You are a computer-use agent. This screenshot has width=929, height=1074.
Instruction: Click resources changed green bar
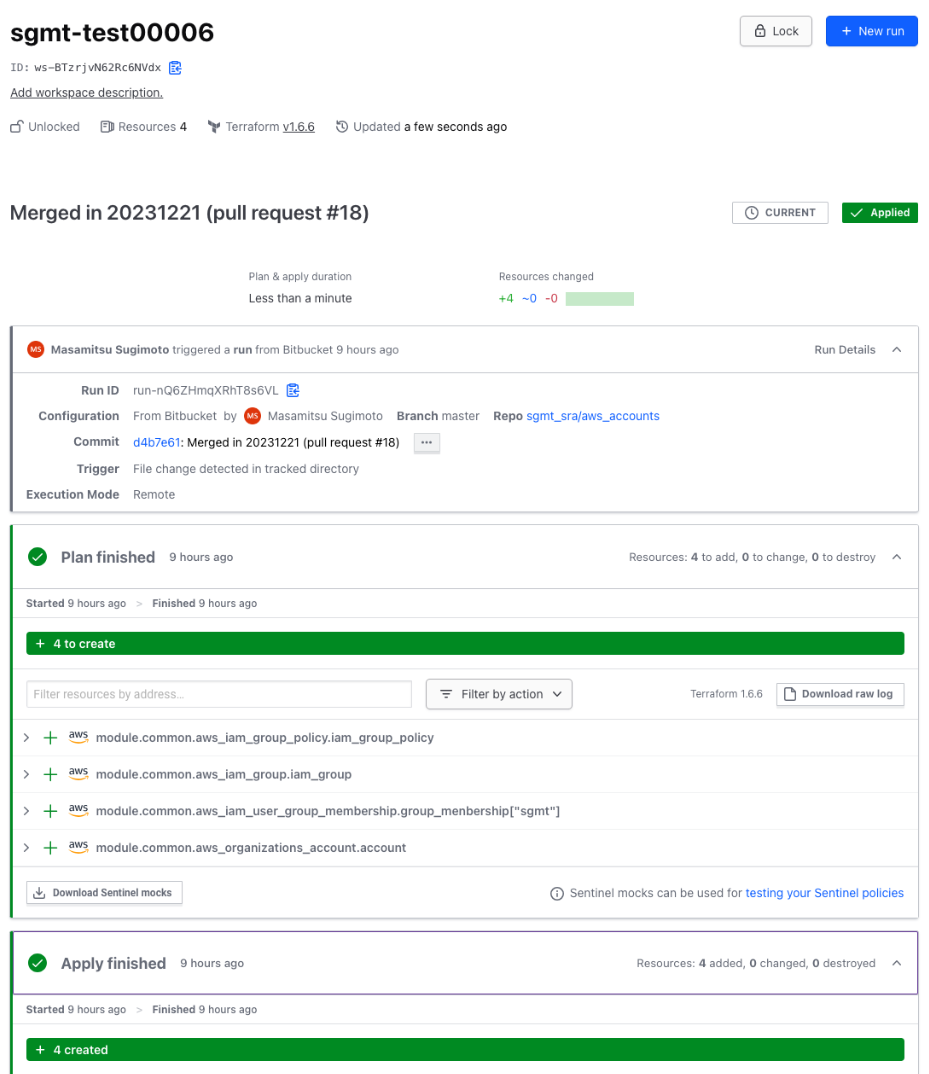coord(599,299)
